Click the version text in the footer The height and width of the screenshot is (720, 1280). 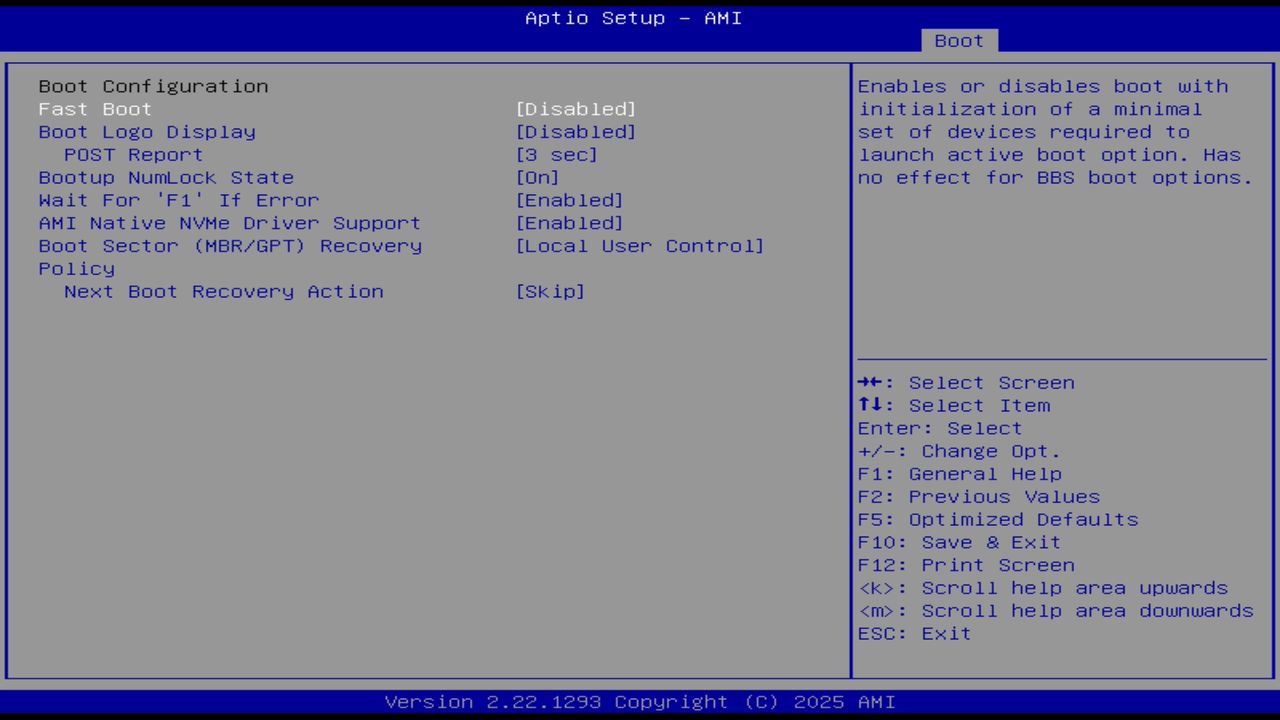point(633,701)
